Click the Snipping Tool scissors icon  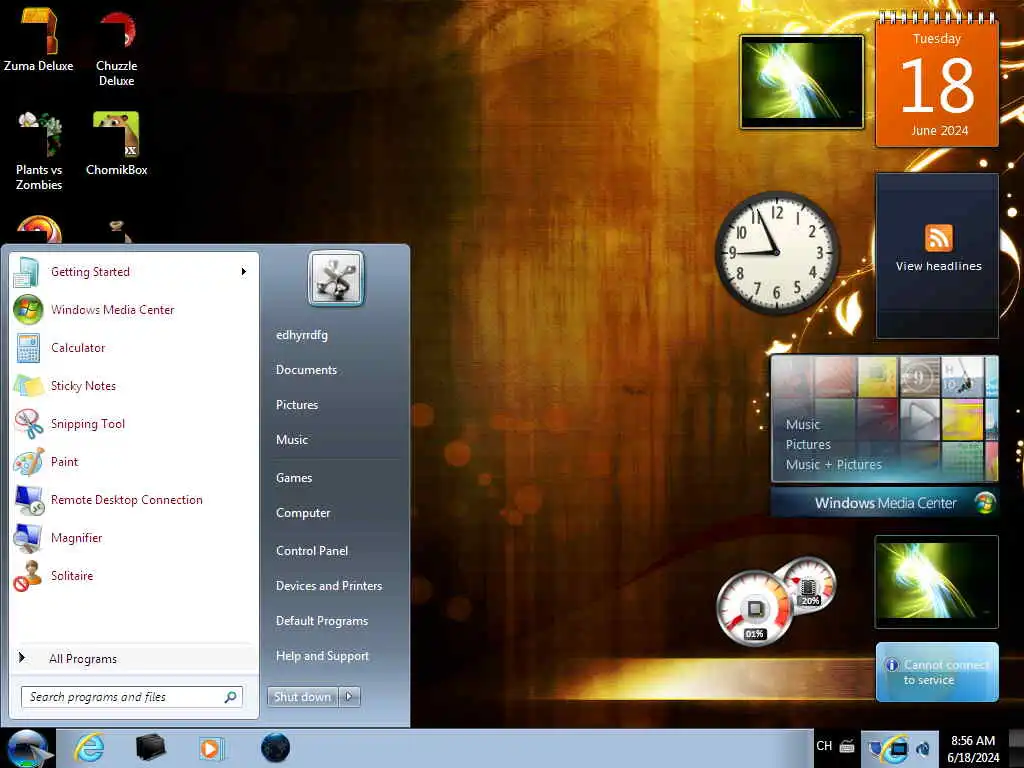(x=28, y=424)
